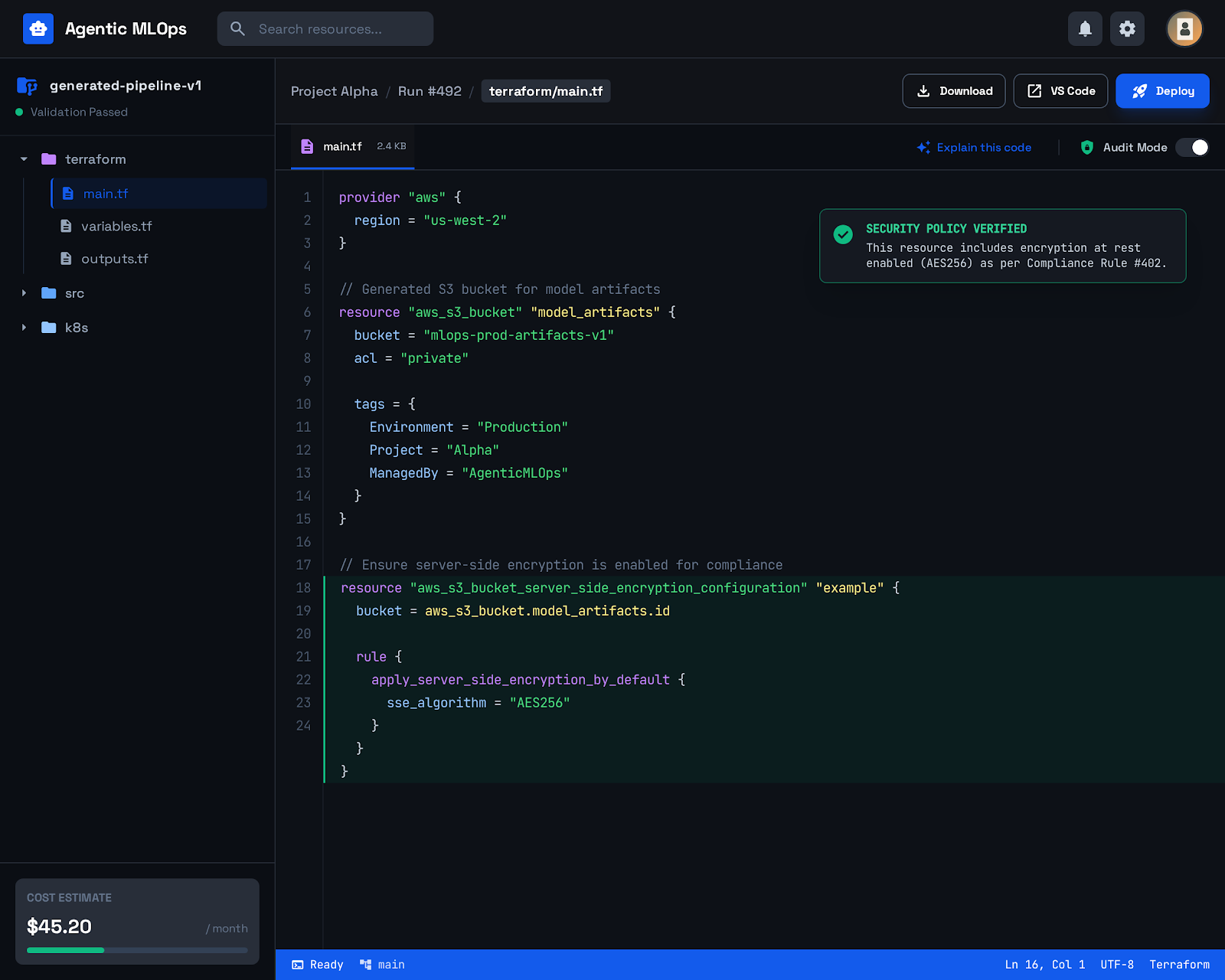Image resolution: width=1225 pixels, height=980 pixels.
Task: Open Project Alpha from the breadcrumb
Action: (334, 90)
